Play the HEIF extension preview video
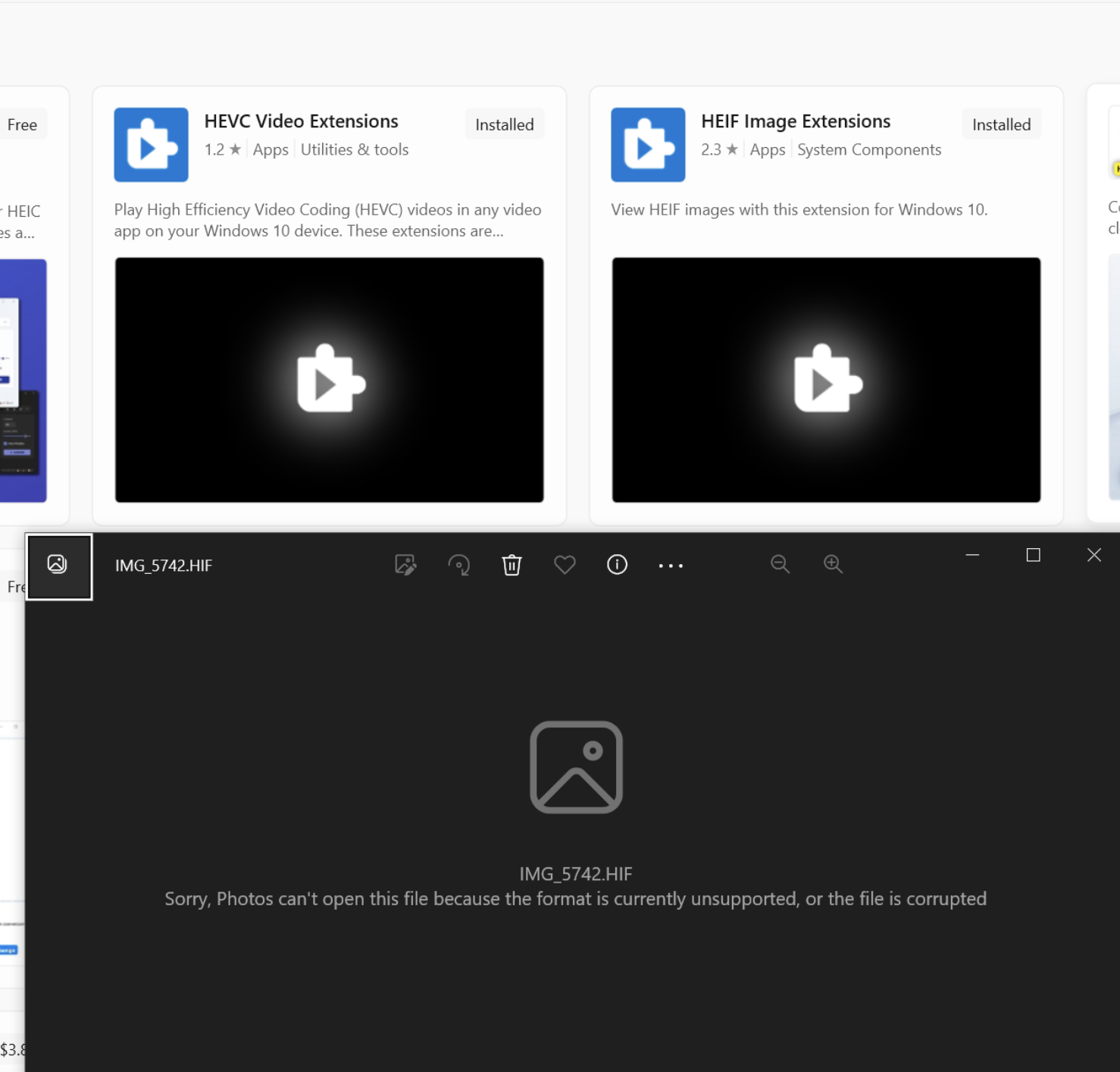Screen dimensions: 1120x1072 click(825, 379)
